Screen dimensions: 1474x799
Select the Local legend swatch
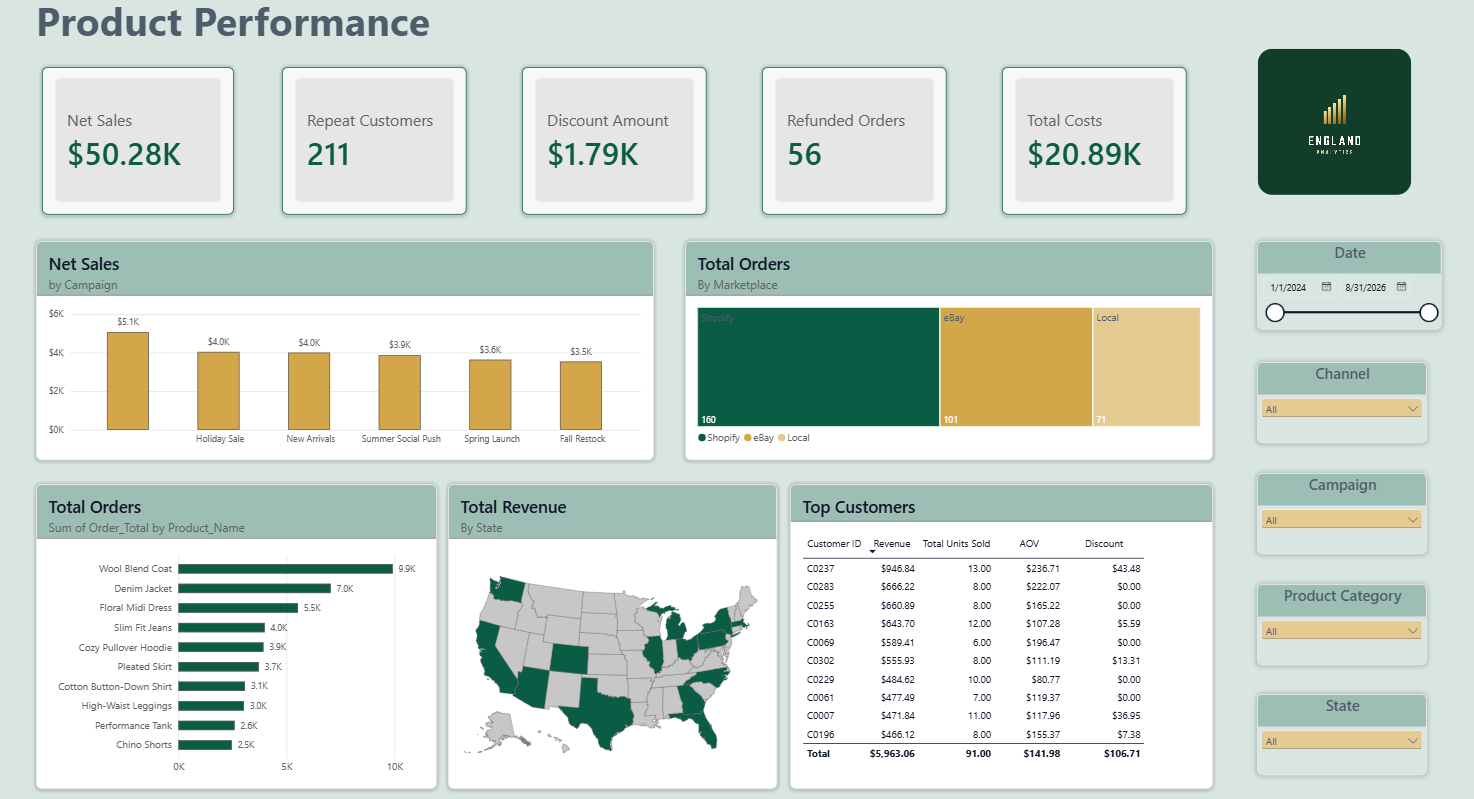coord(782,438)
